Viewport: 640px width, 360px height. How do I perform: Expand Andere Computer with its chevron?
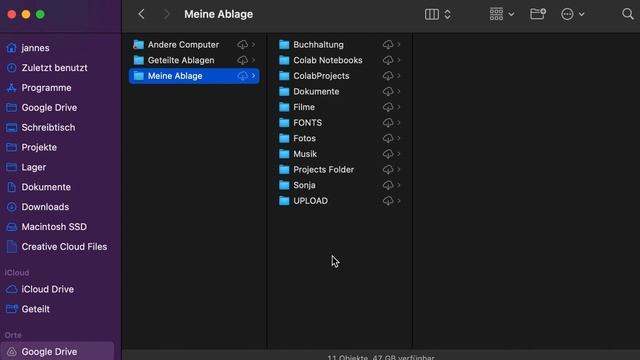[x=253, y=44]
